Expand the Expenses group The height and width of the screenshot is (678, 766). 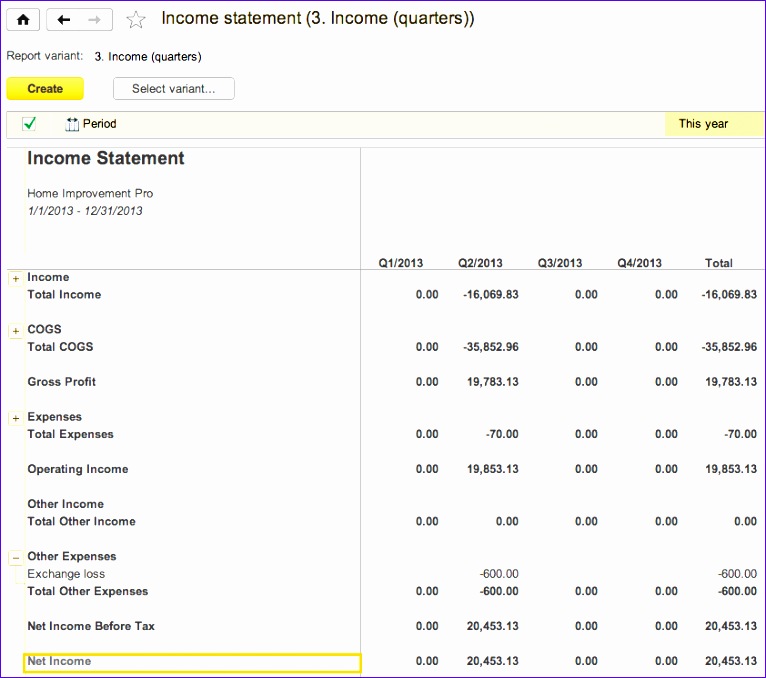16,418
